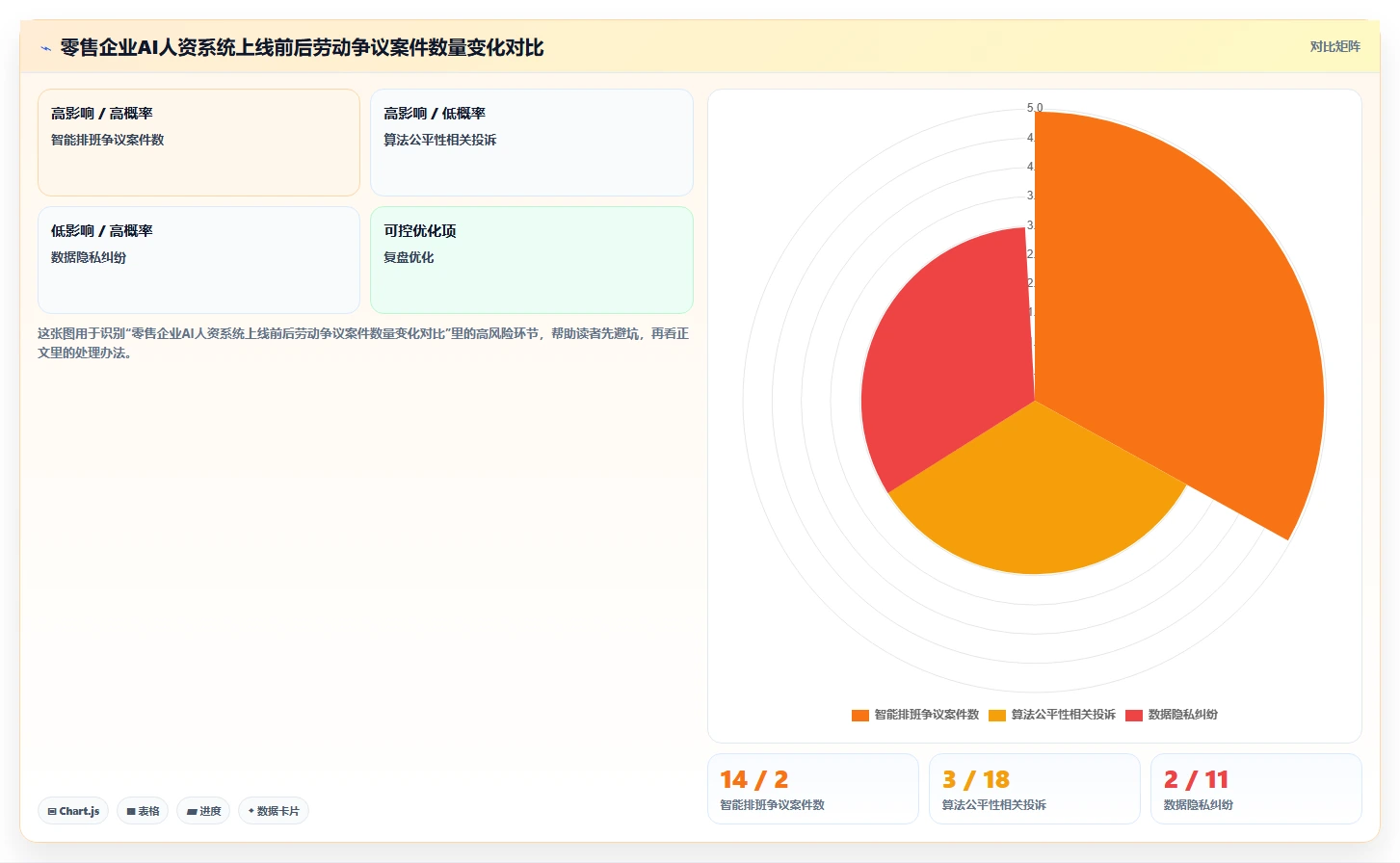
Task: Click the page title 零售企业AI人资系统 heading
Action: pos(302,47)
